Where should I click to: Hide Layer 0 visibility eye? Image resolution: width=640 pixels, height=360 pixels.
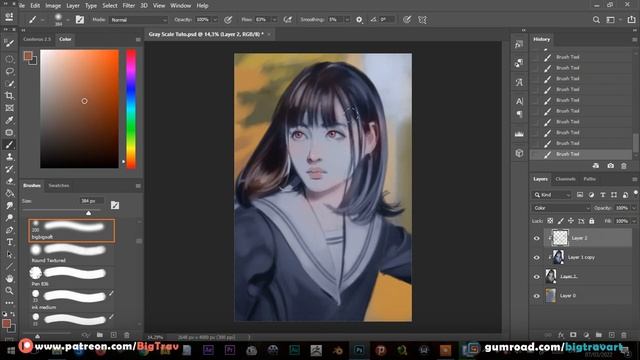(x=537, y=296)
